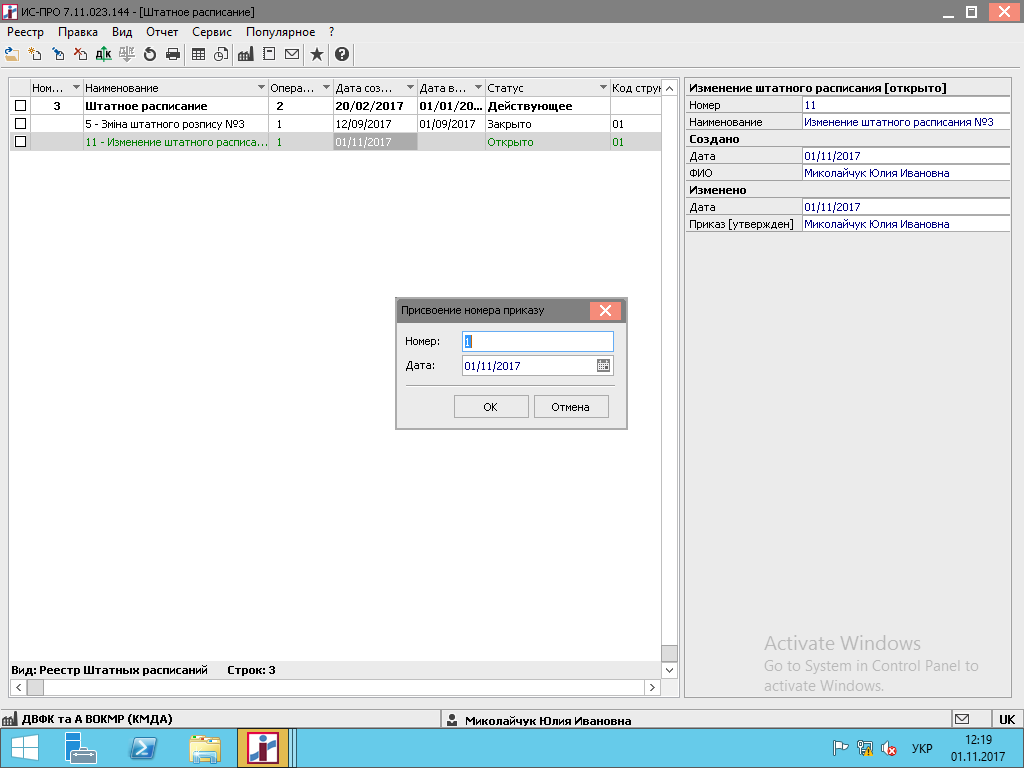Tick checkbox for Зміна штатного розпису №3
Viewport: 1024px width, 768px height.
pyautogui.click(x=20, y=124)
